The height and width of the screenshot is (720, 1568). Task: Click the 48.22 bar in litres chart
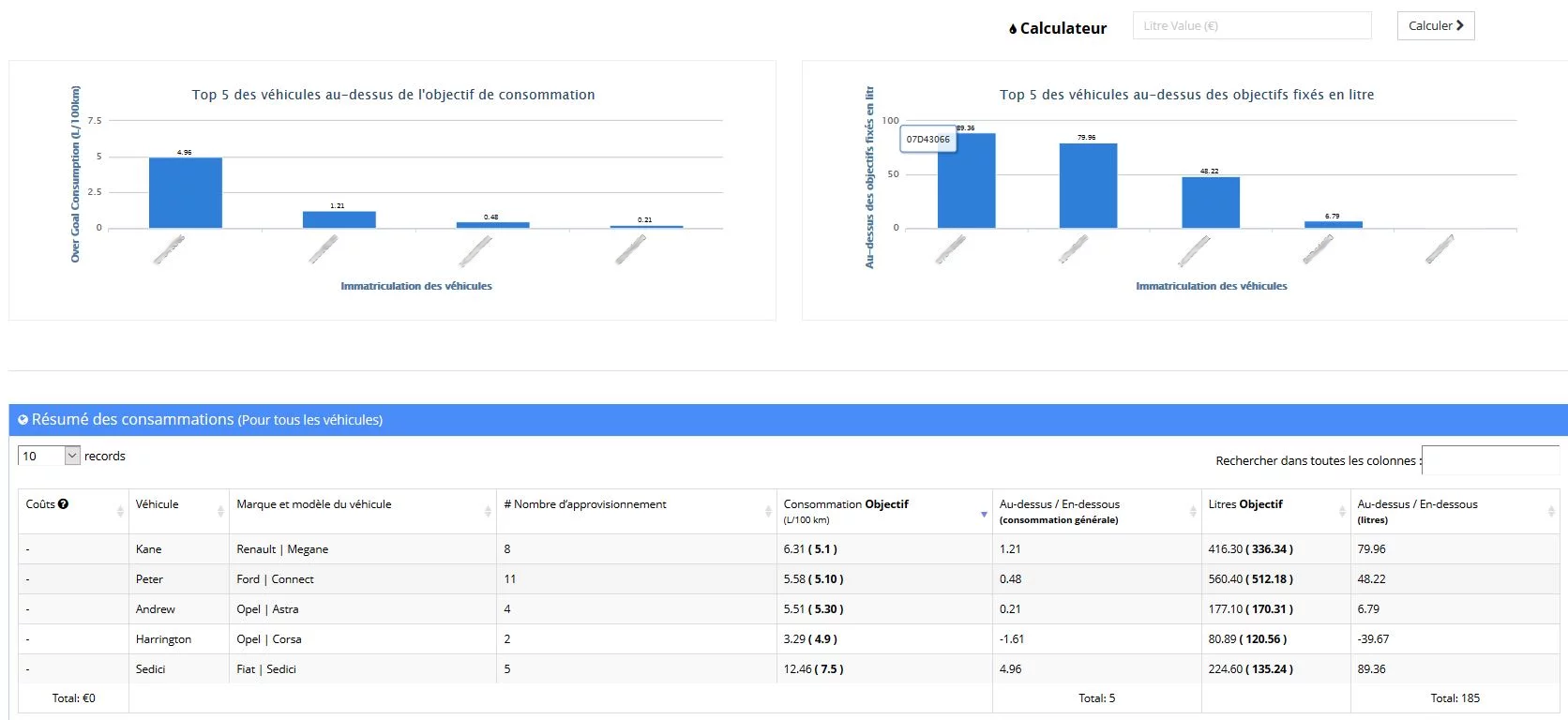[1211, 202]
